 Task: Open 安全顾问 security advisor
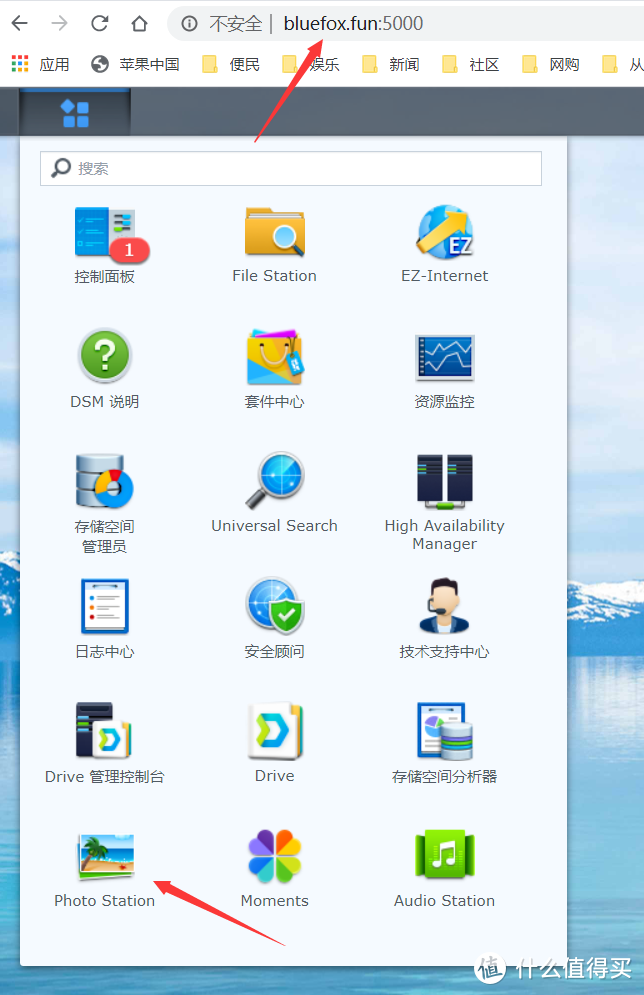(x=274, y=619)
